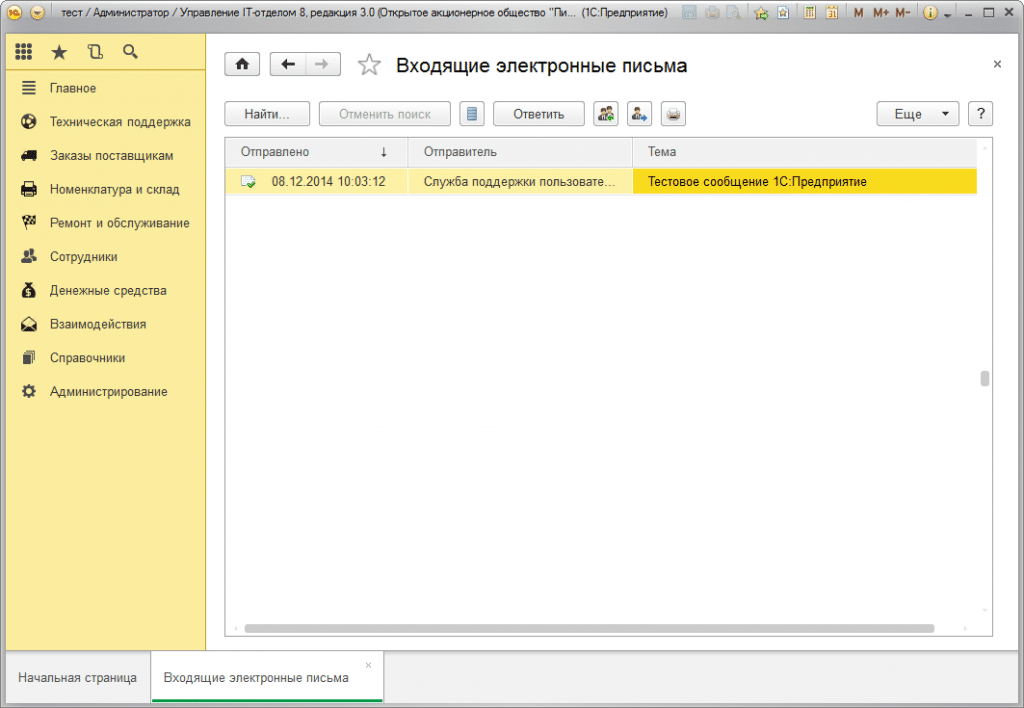The width and height of the screenshot is (1024, 708).
Task: Click the M- memory subtract button
Action: (903, 12)
